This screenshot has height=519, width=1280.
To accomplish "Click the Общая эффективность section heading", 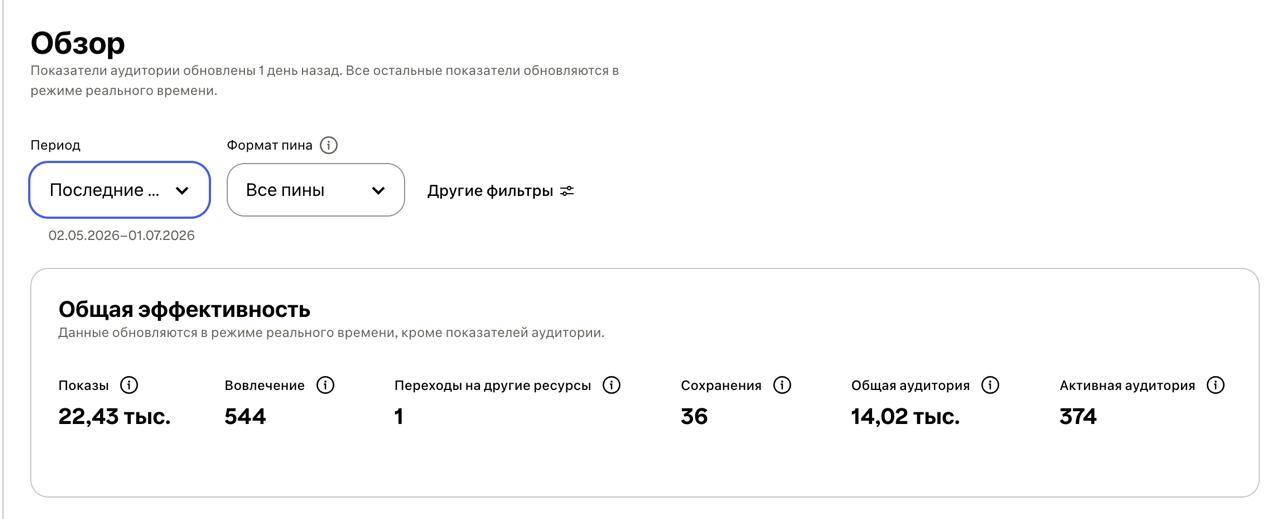I will pos(185,309).
